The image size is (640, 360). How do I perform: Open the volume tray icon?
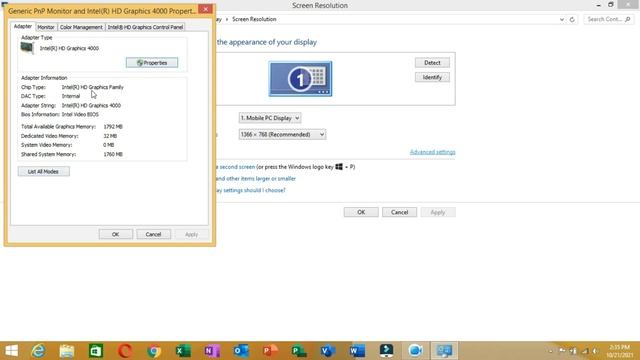pos(596,351)
